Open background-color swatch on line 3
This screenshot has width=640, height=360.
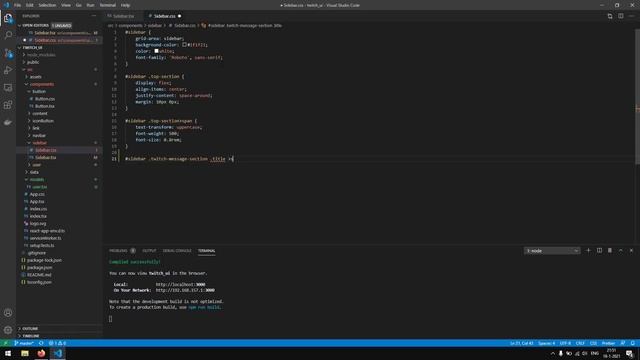click(x=184, y=45)
